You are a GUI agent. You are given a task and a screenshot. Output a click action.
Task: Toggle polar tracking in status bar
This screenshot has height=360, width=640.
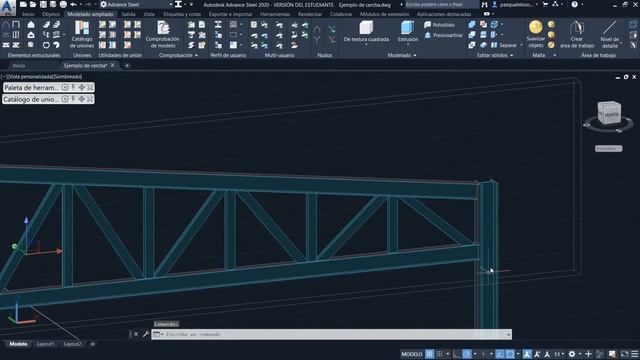pos(467,354)
